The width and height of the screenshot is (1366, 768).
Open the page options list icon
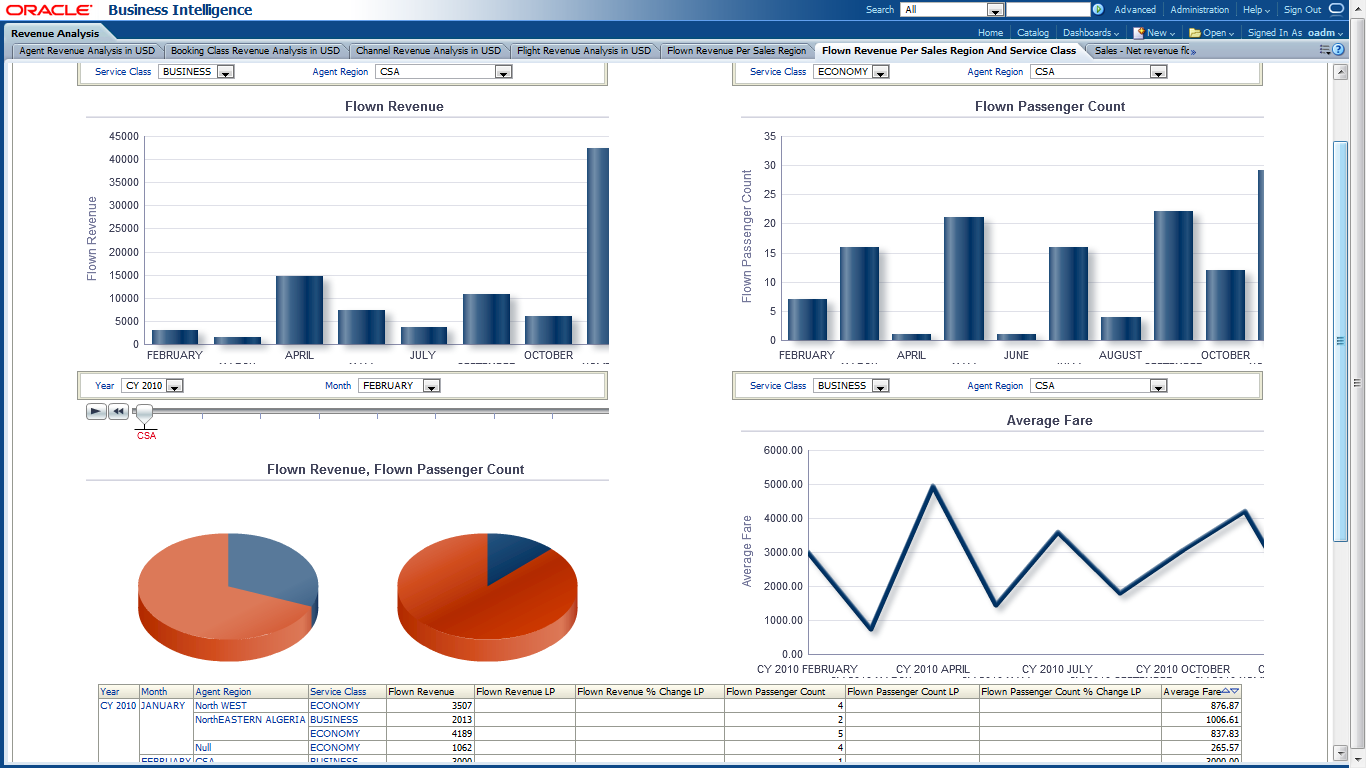coord(1325,50)
